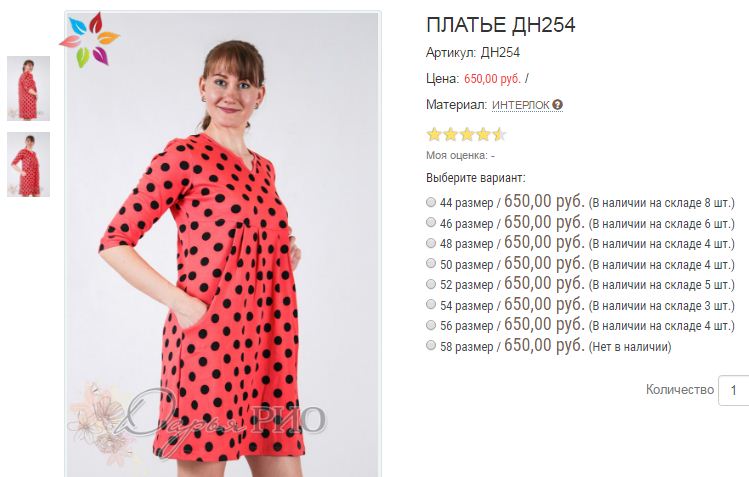Click the colorful flower logo icon

(89, 40)
